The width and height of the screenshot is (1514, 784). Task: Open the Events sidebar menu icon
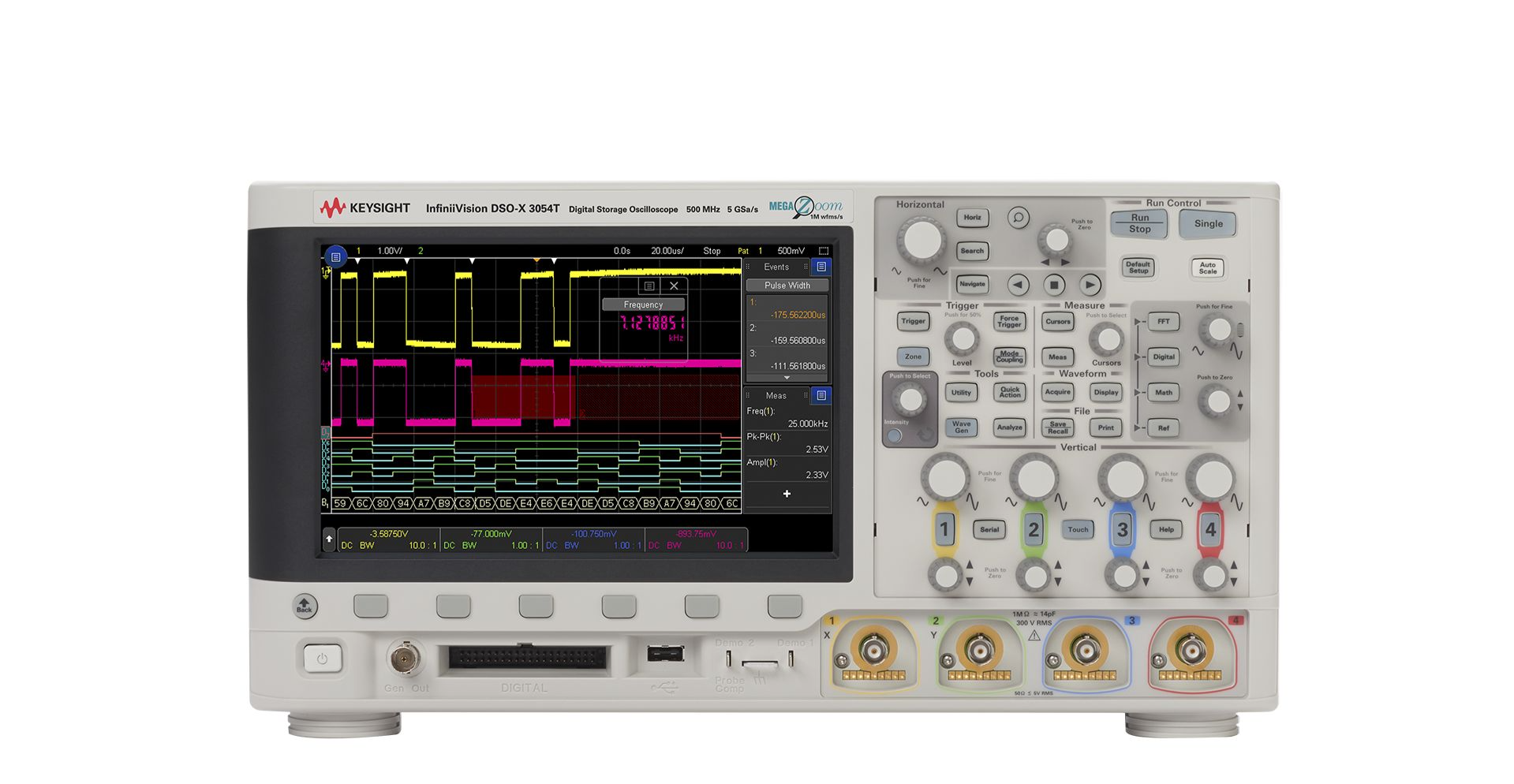click(821, 267)
